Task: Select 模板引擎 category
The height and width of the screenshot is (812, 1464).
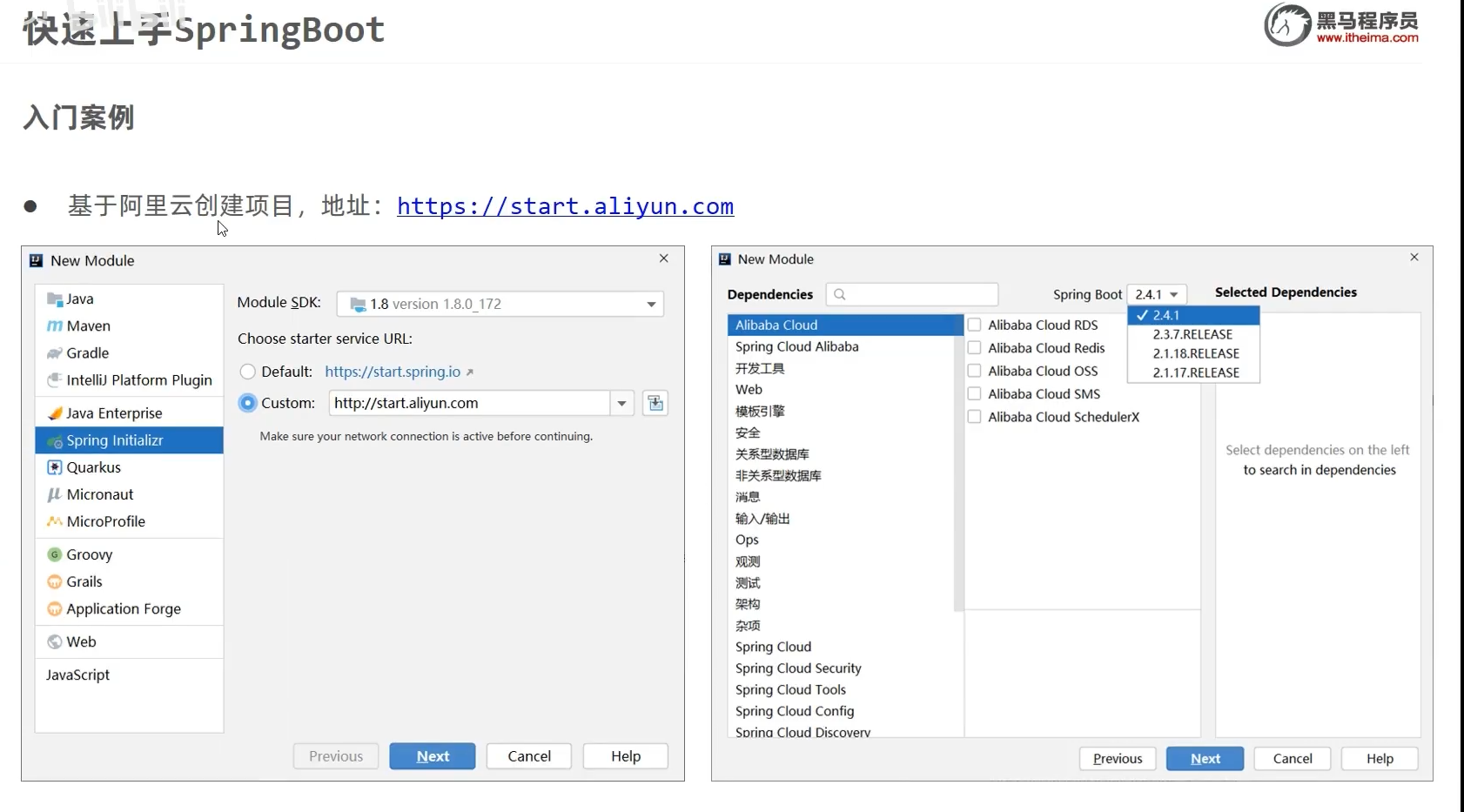Action: click(841, 411)
